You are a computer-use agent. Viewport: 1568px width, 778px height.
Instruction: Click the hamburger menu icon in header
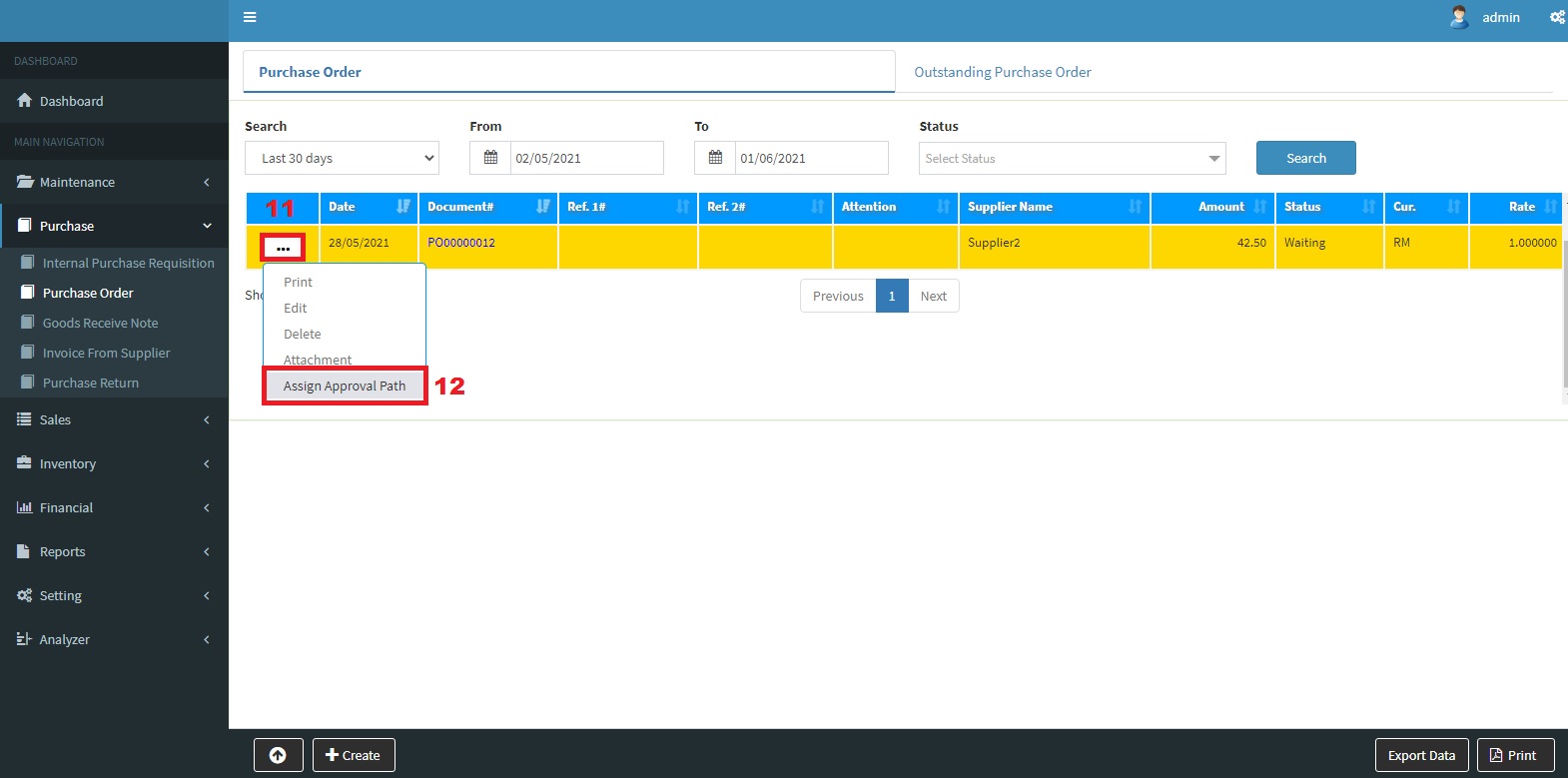click(250, 17)
